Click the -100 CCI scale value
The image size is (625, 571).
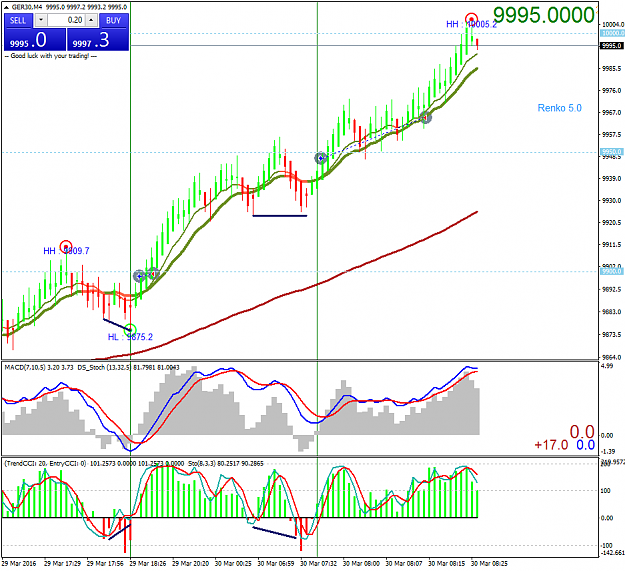pyautogui.click(x=606, y=545)
